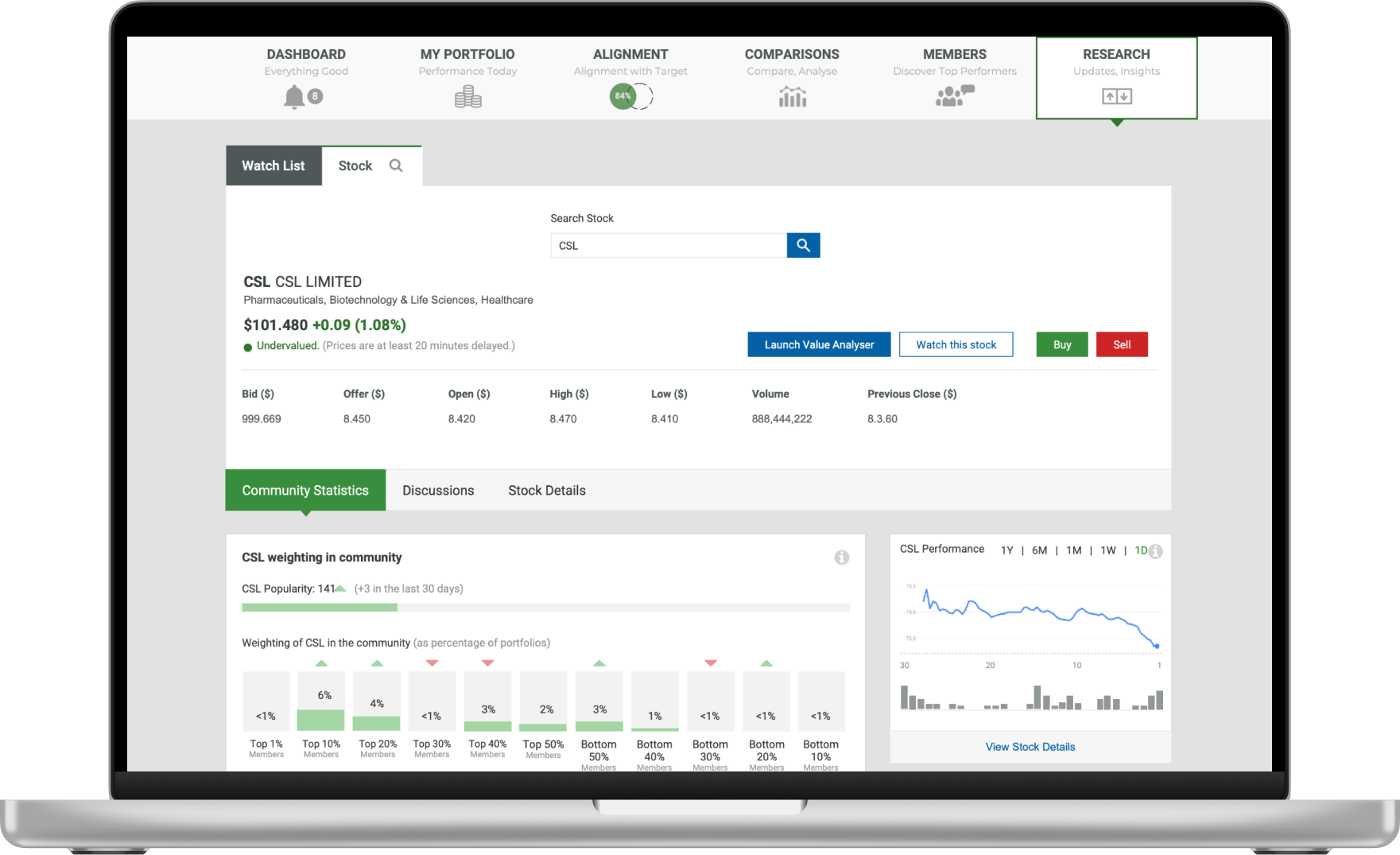
Task: Open the info icon in CSL weighting panel
Action: (x=841, y=558)
